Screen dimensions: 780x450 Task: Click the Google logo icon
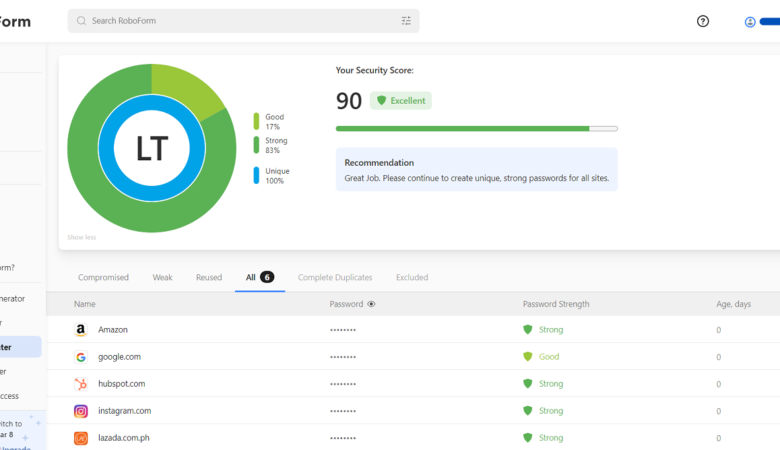coord(81,357)
